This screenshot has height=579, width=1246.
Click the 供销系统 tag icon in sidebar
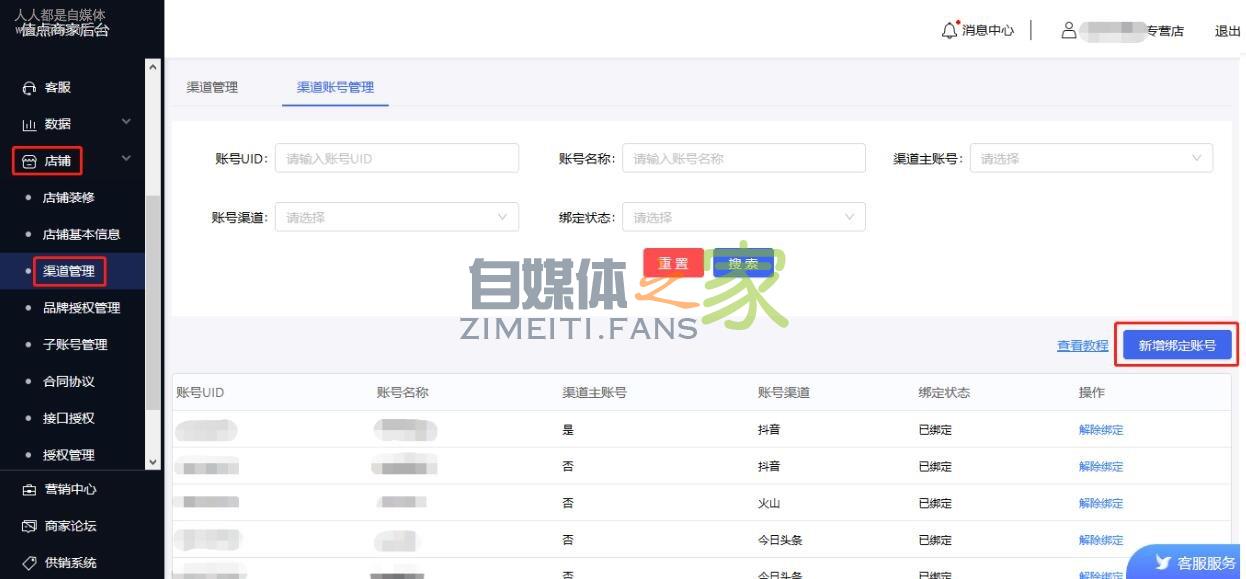[29, 563]
